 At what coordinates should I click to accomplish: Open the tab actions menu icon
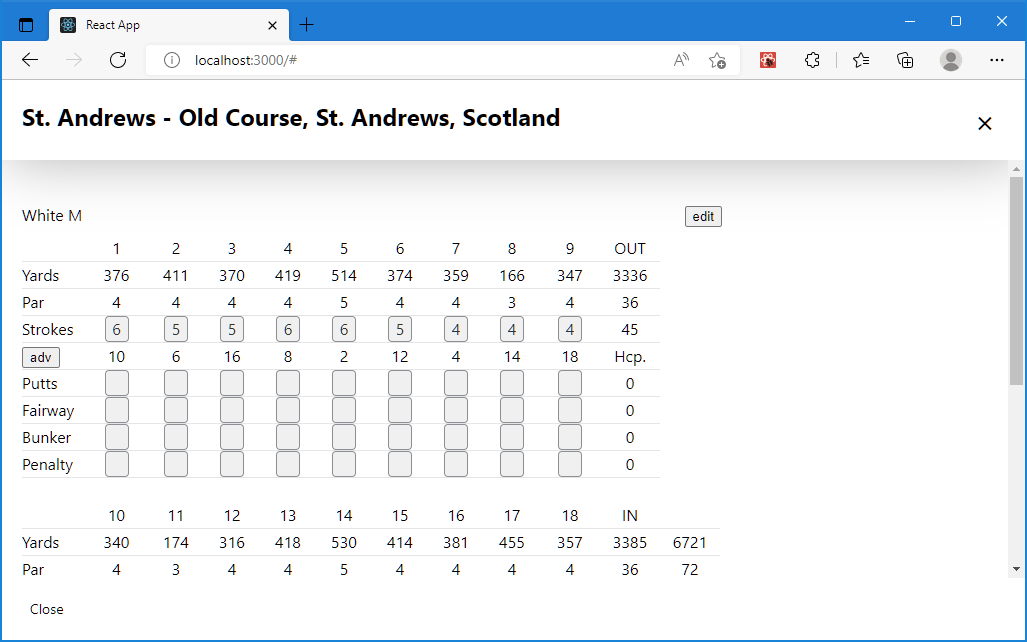pos(26,25)
